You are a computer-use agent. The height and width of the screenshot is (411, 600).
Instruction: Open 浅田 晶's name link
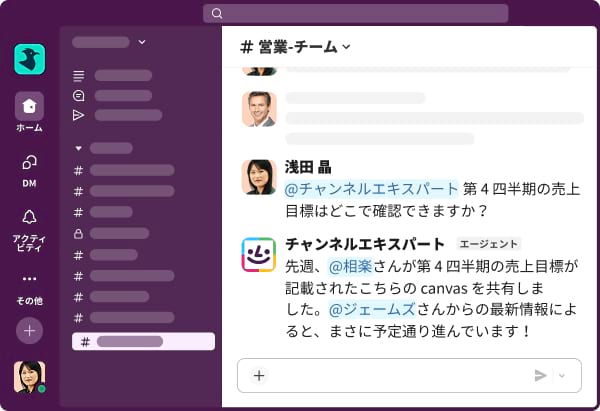pyautogui.click(x=308, y=167)
